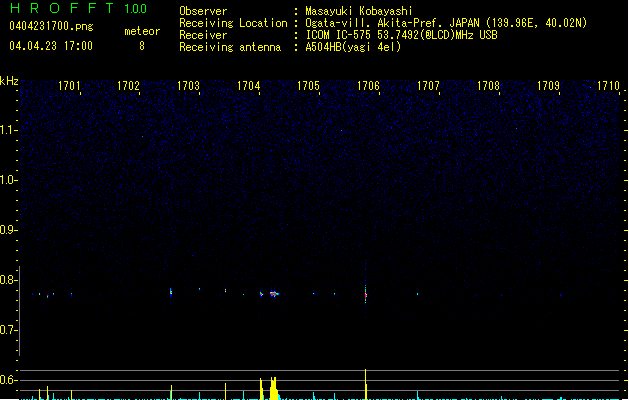
Task: Click the 1710 time marker
Action: [608, 86]
